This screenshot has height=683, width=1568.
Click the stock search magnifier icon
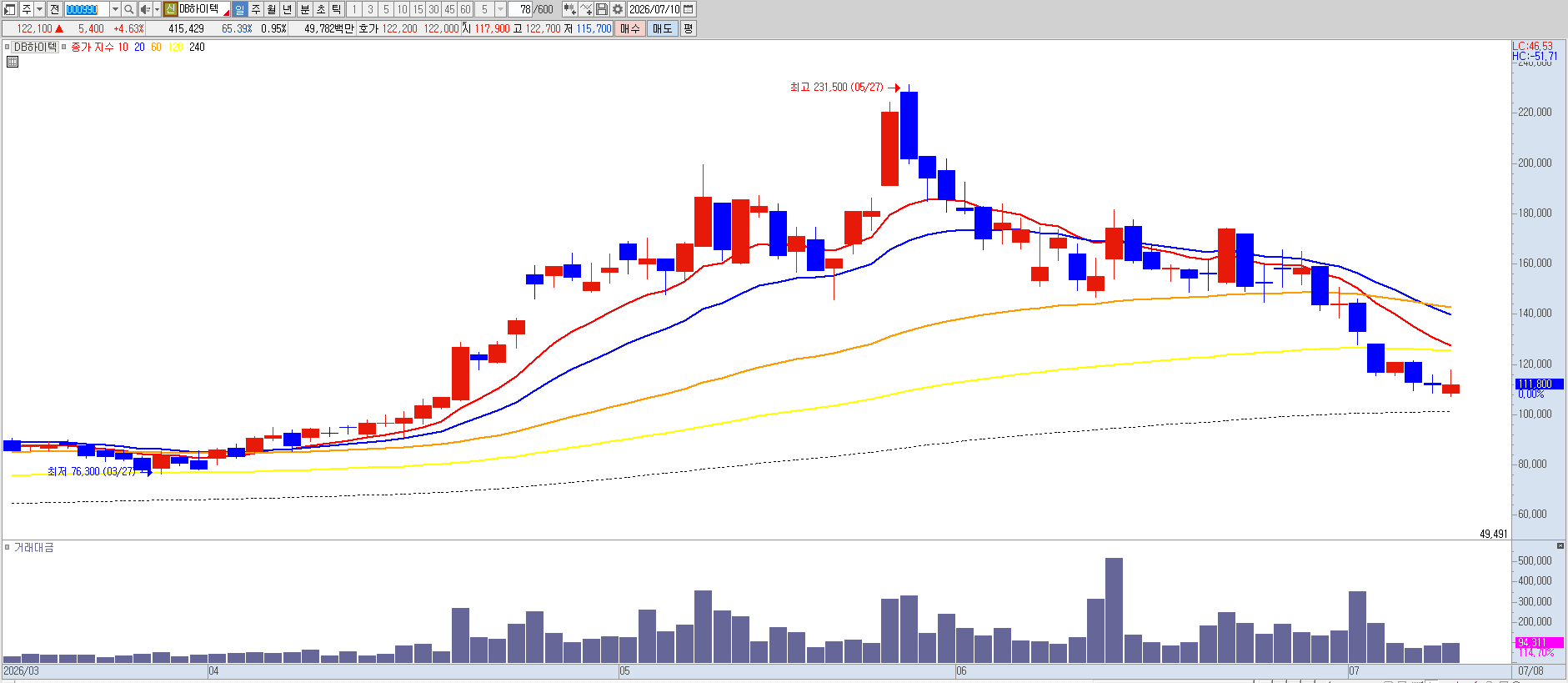tap(129, 9)
